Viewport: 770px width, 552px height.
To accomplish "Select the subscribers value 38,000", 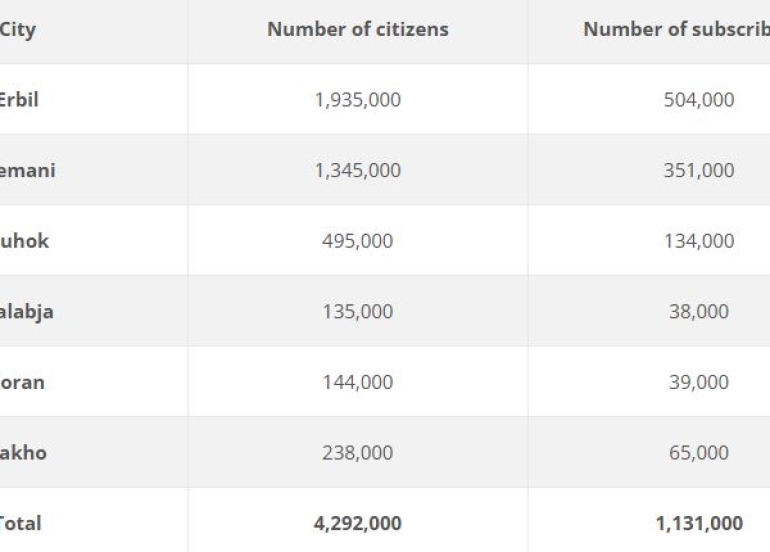I will (698, 312).
